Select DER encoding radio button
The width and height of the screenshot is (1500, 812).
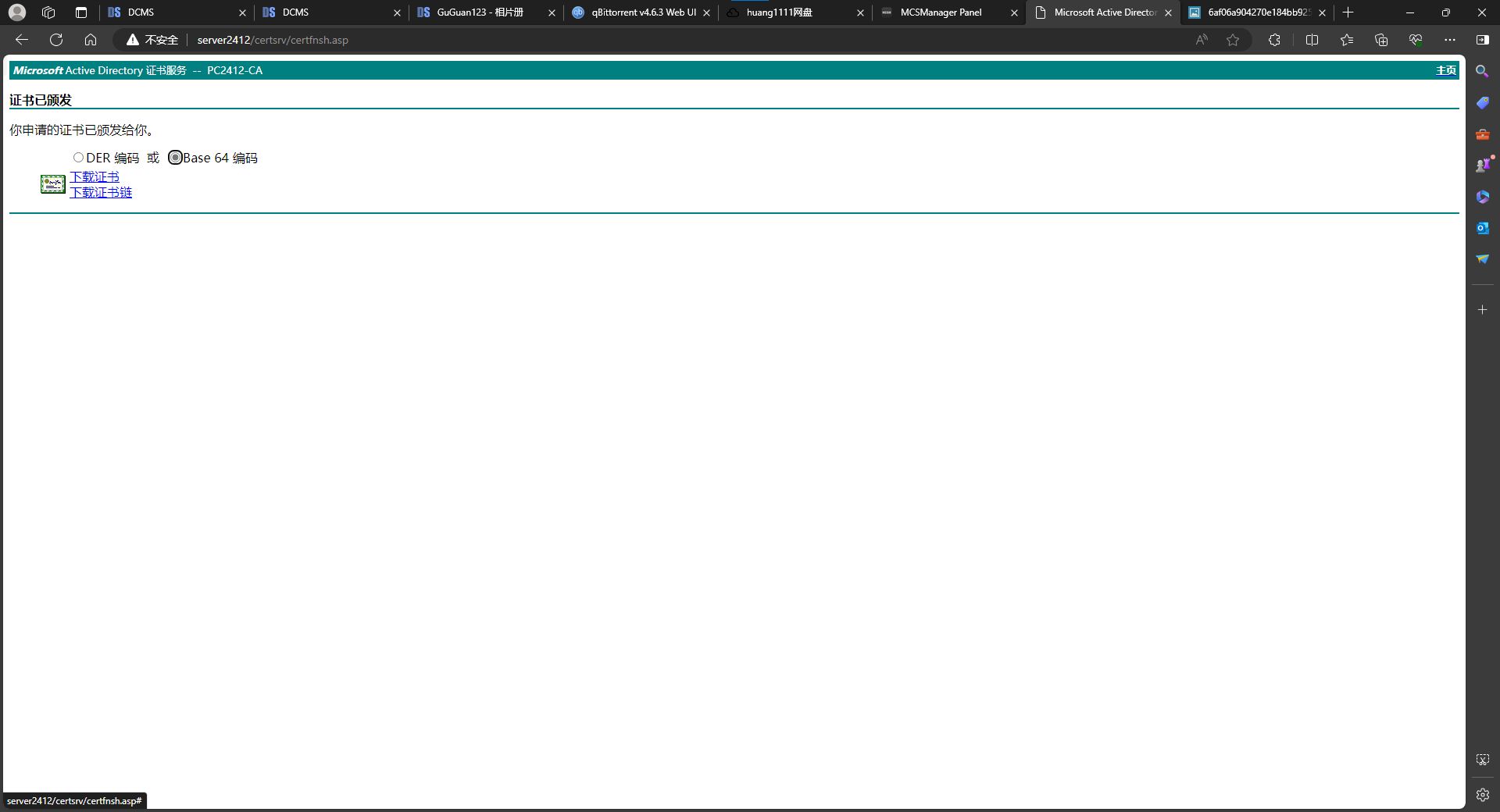pyautogui.click(x=78, y=158)
